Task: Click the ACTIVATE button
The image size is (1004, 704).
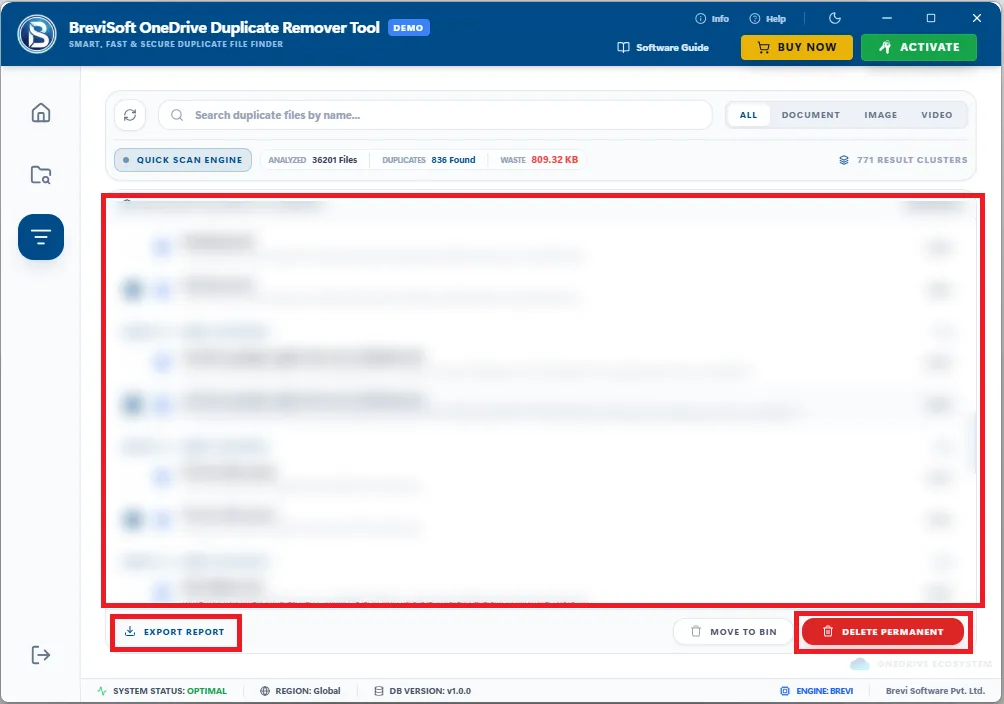Action: click(918, 47)
